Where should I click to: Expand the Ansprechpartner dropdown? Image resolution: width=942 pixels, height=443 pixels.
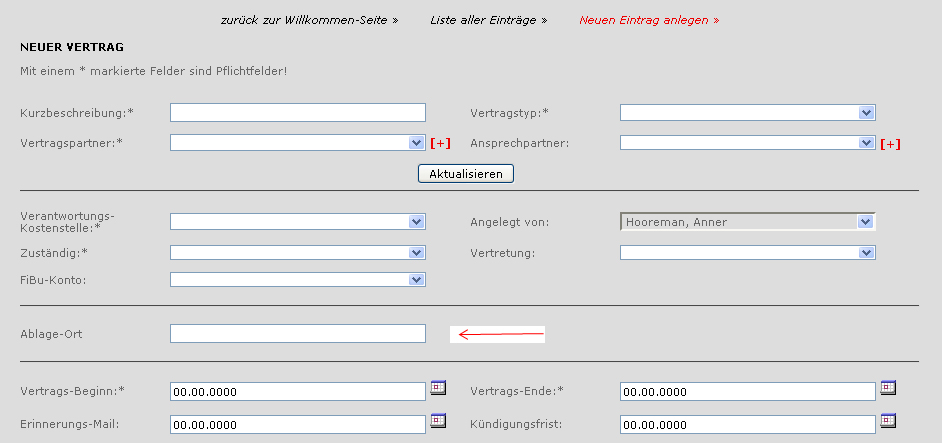click(747, 142)
